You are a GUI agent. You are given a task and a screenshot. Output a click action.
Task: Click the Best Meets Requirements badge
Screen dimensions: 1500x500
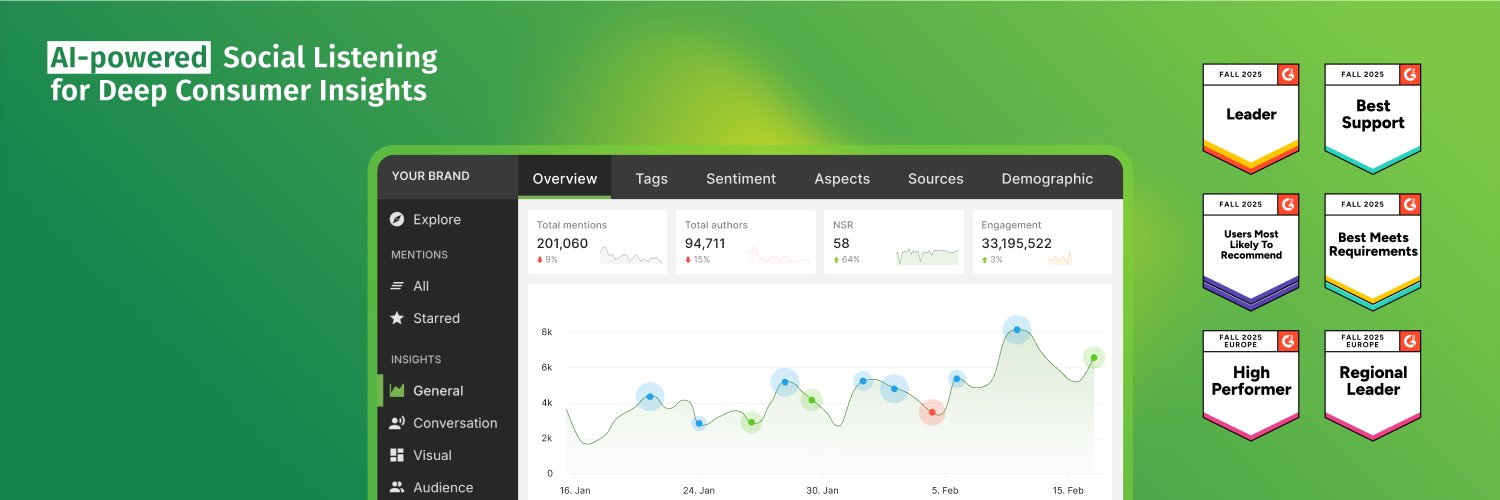(x=1373, y=252)
